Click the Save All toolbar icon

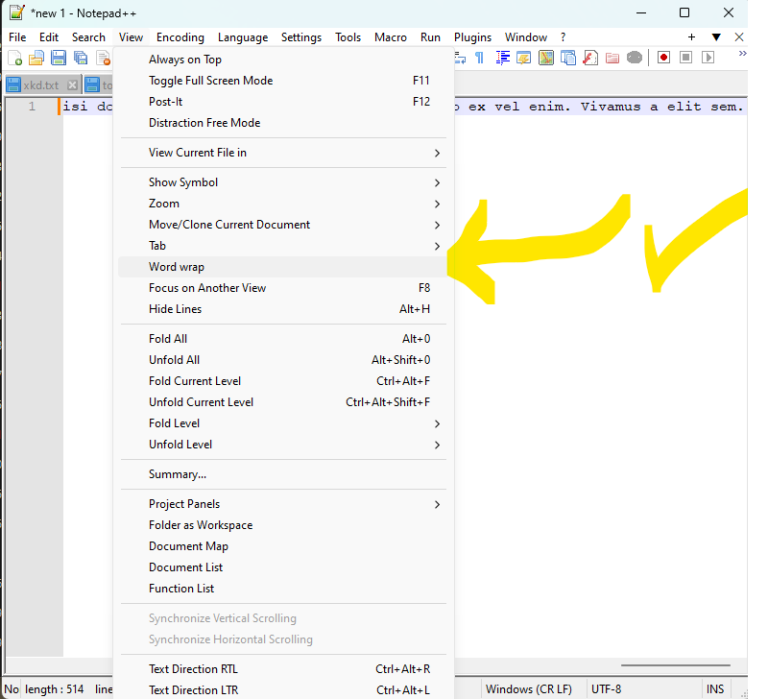[80, 58]
